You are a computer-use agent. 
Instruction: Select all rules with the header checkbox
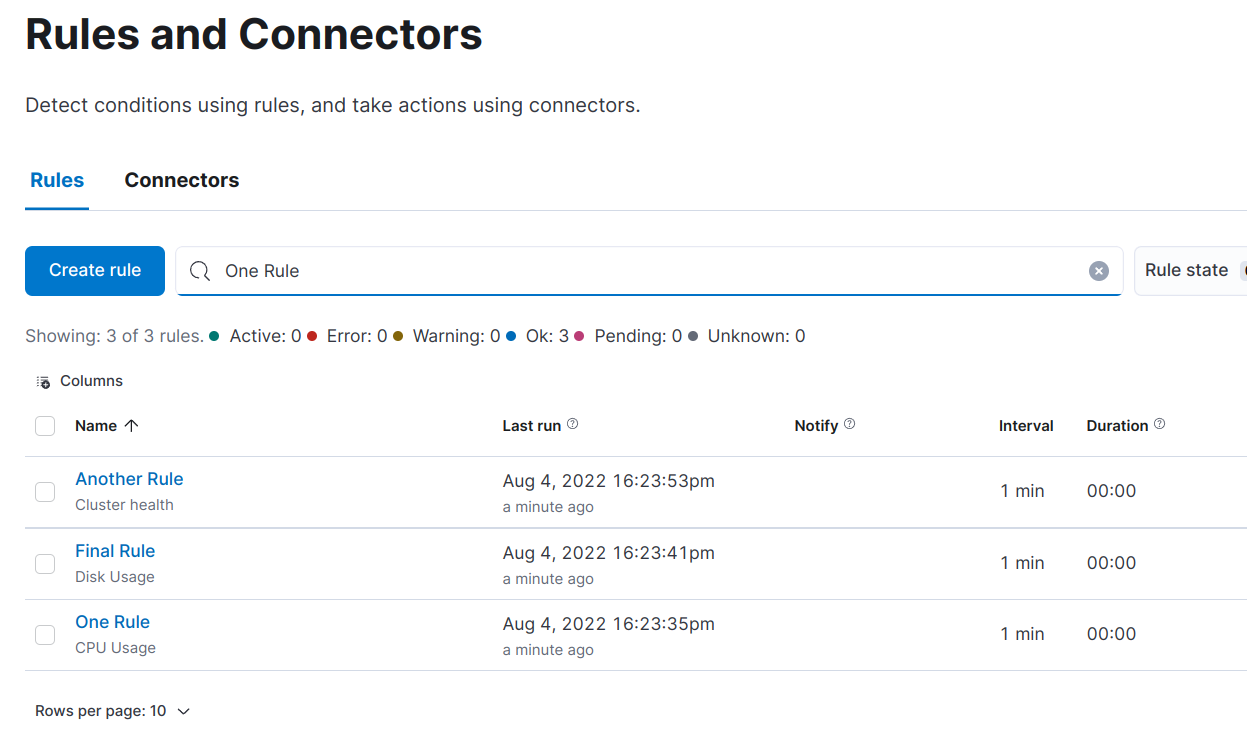point(45,425)
